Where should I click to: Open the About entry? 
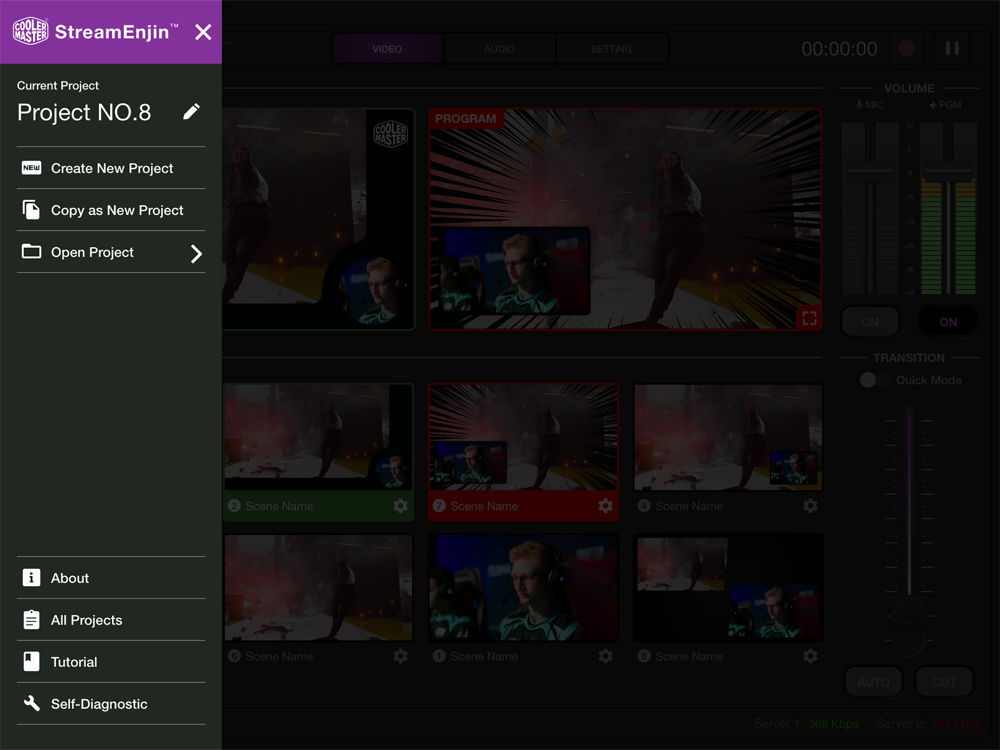tap(111, 578)
